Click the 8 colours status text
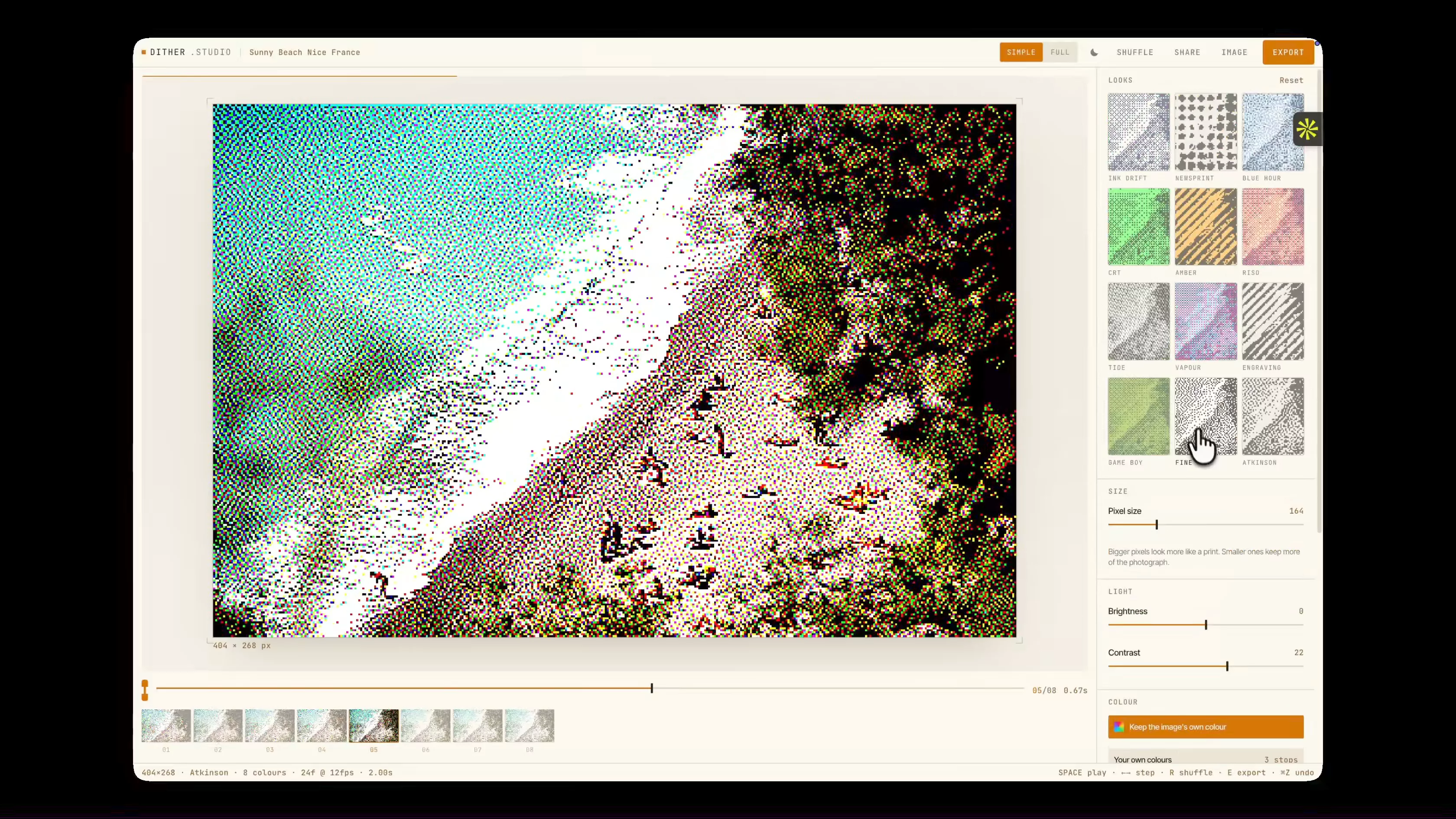The height and width of the screenshot is (819, 1456). pos(264,772)
